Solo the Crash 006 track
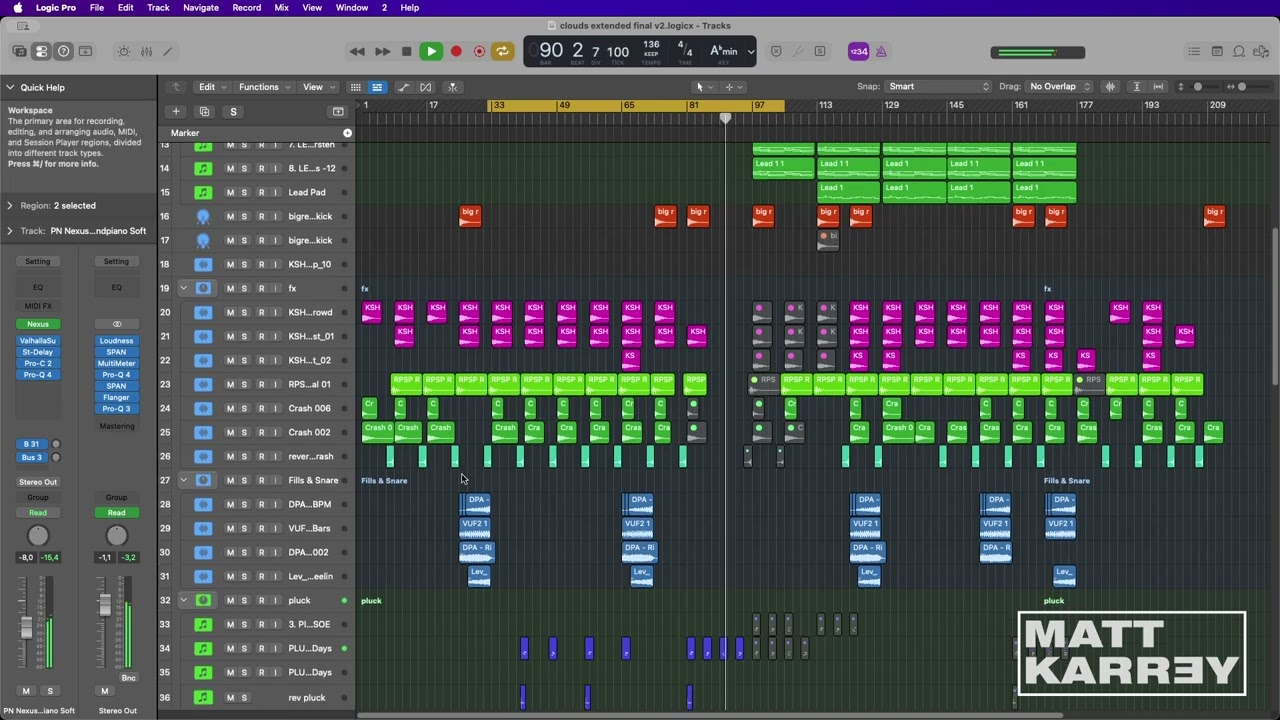Screen dimensions: 1280x720 coord(244,408)
